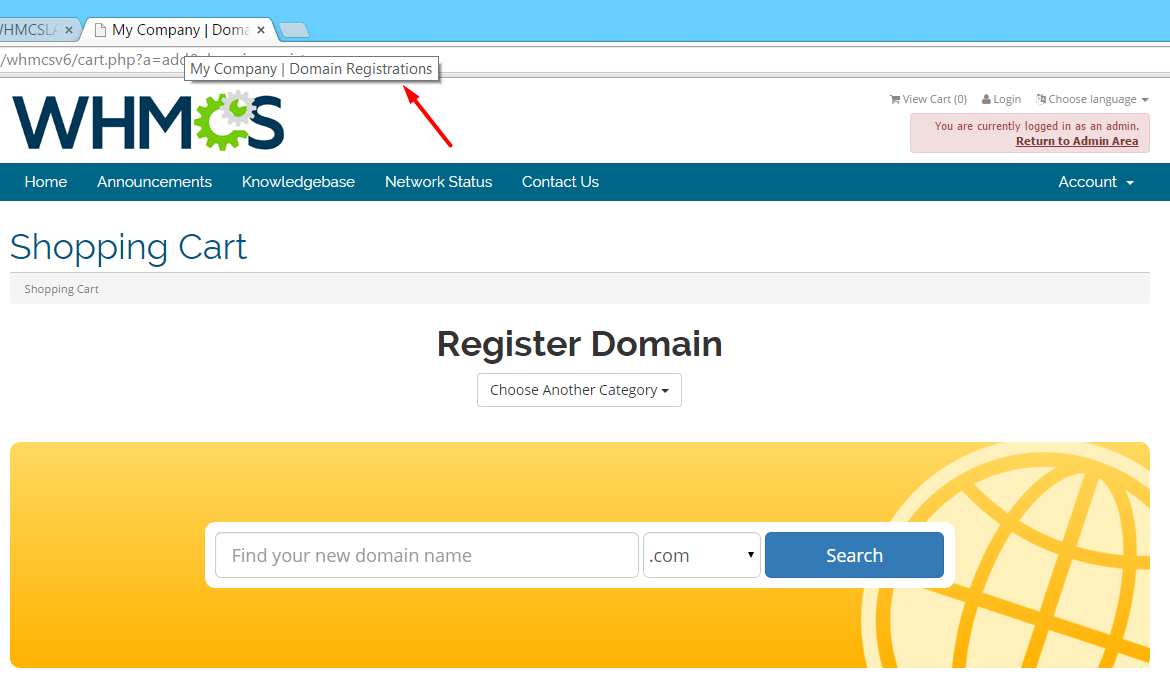The image size is (1170, 682).
Task: Select the My Company browser tab
Action: click(179, 30)
